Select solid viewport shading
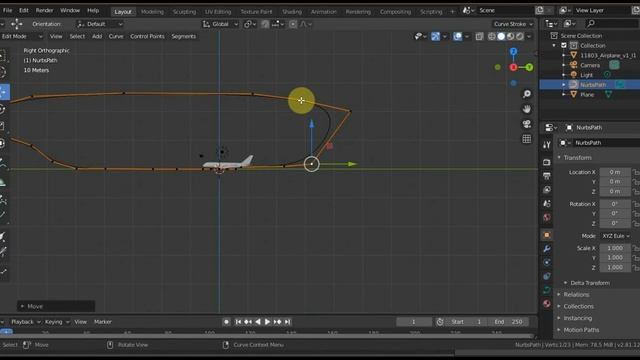This screenshot has height=360, width=640. 501,36
